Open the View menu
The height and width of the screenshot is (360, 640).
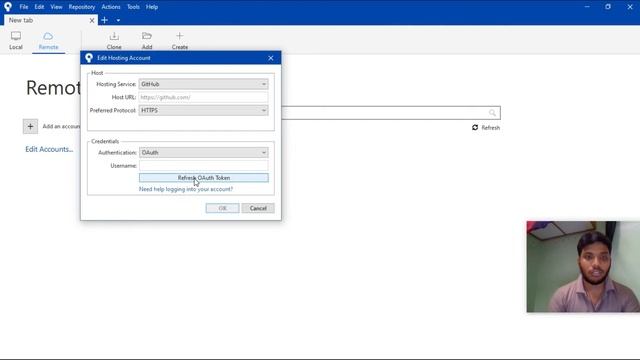[56, 7]
